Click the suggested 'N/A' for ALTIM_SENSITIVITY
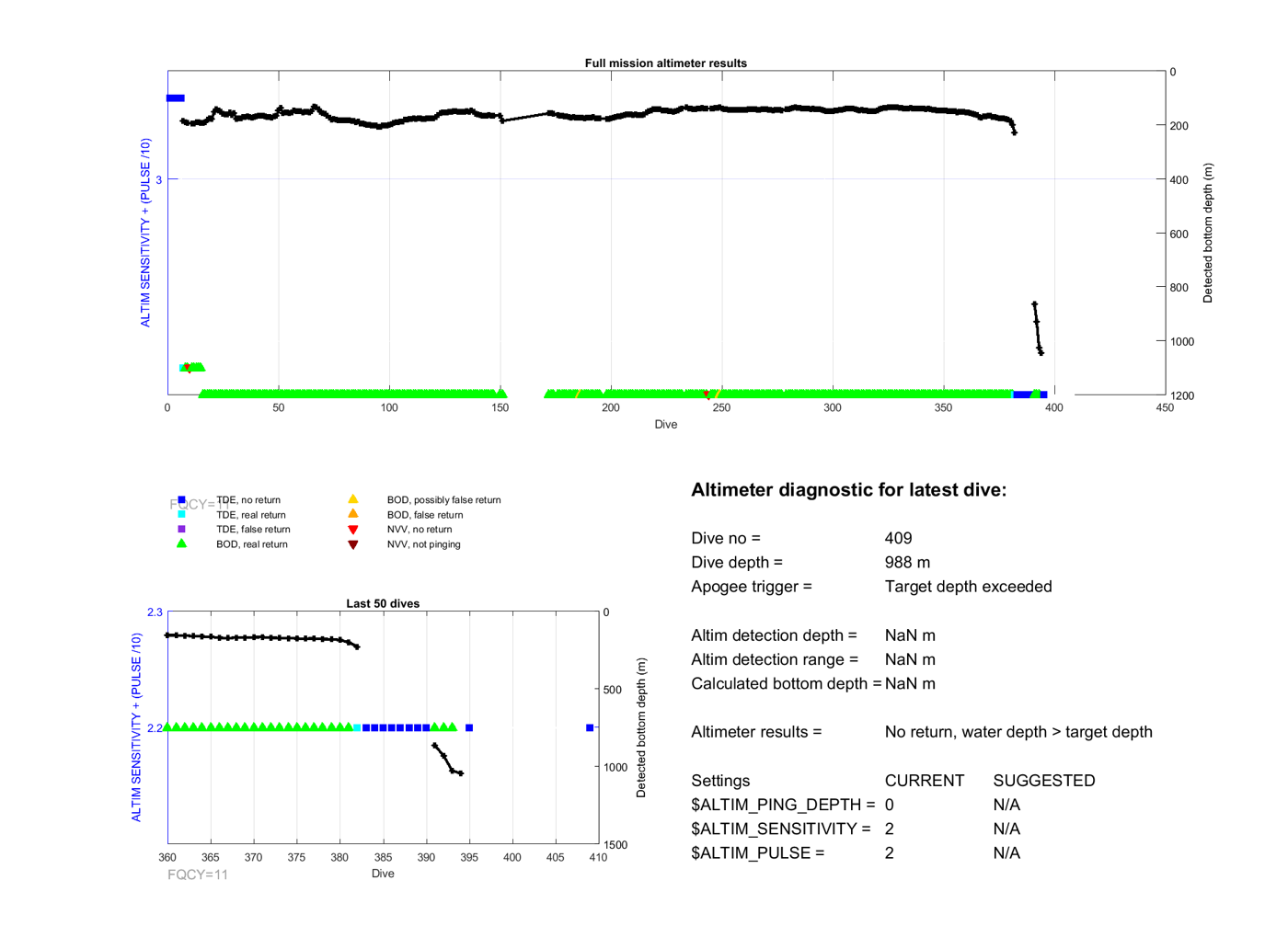This screenshot has width=1288, height=949. (1007, 829)
